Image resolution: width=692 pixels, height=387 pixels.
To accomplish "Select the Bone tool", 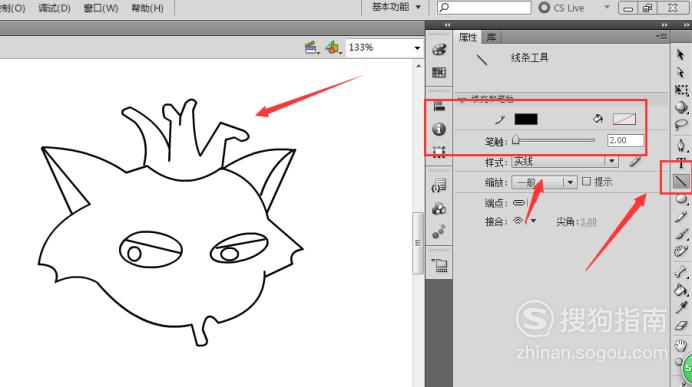I will pos(681,272).
